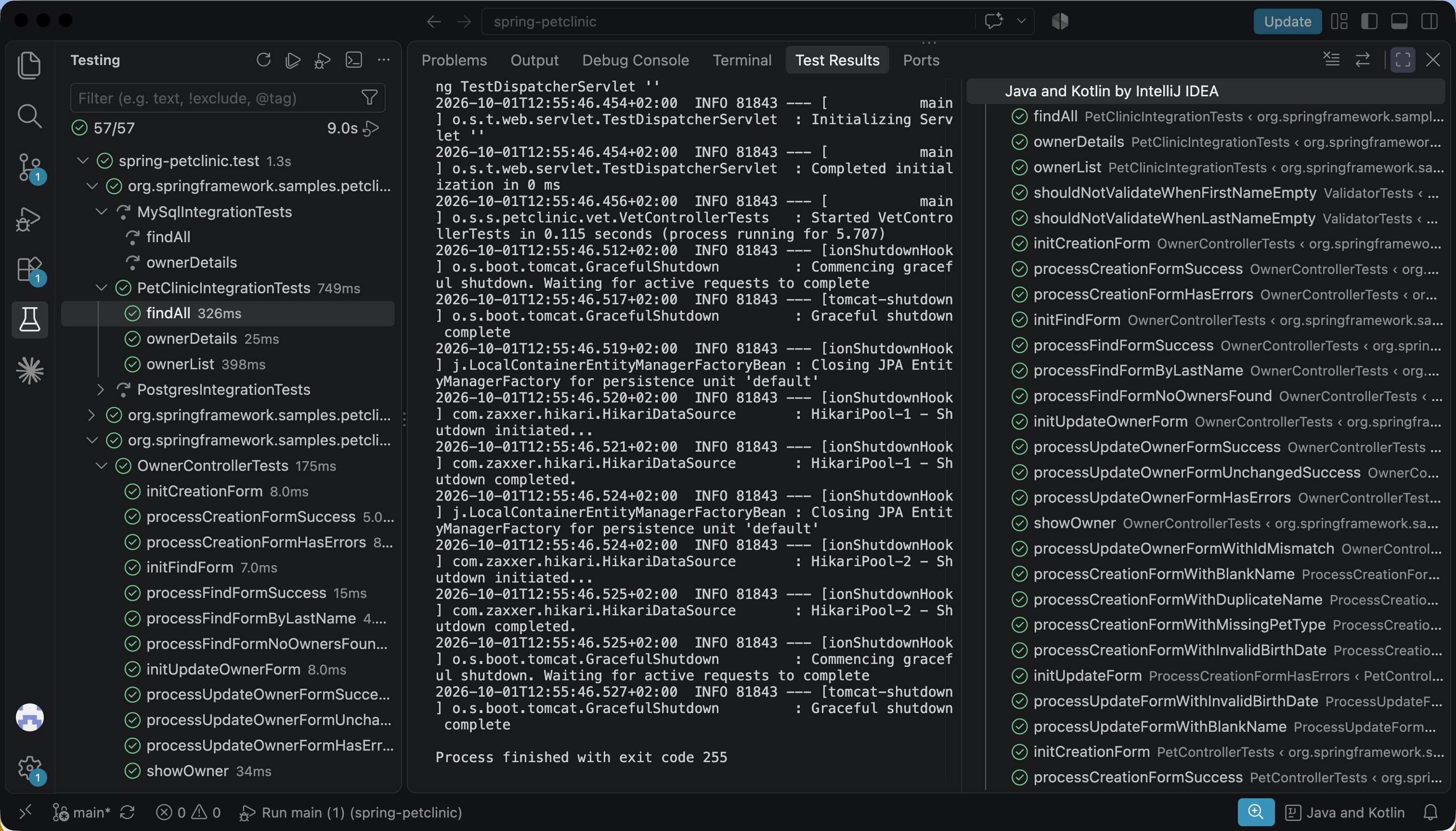
Task: Rerun last run icon next to 9.0s
Action: coord(372,129)
